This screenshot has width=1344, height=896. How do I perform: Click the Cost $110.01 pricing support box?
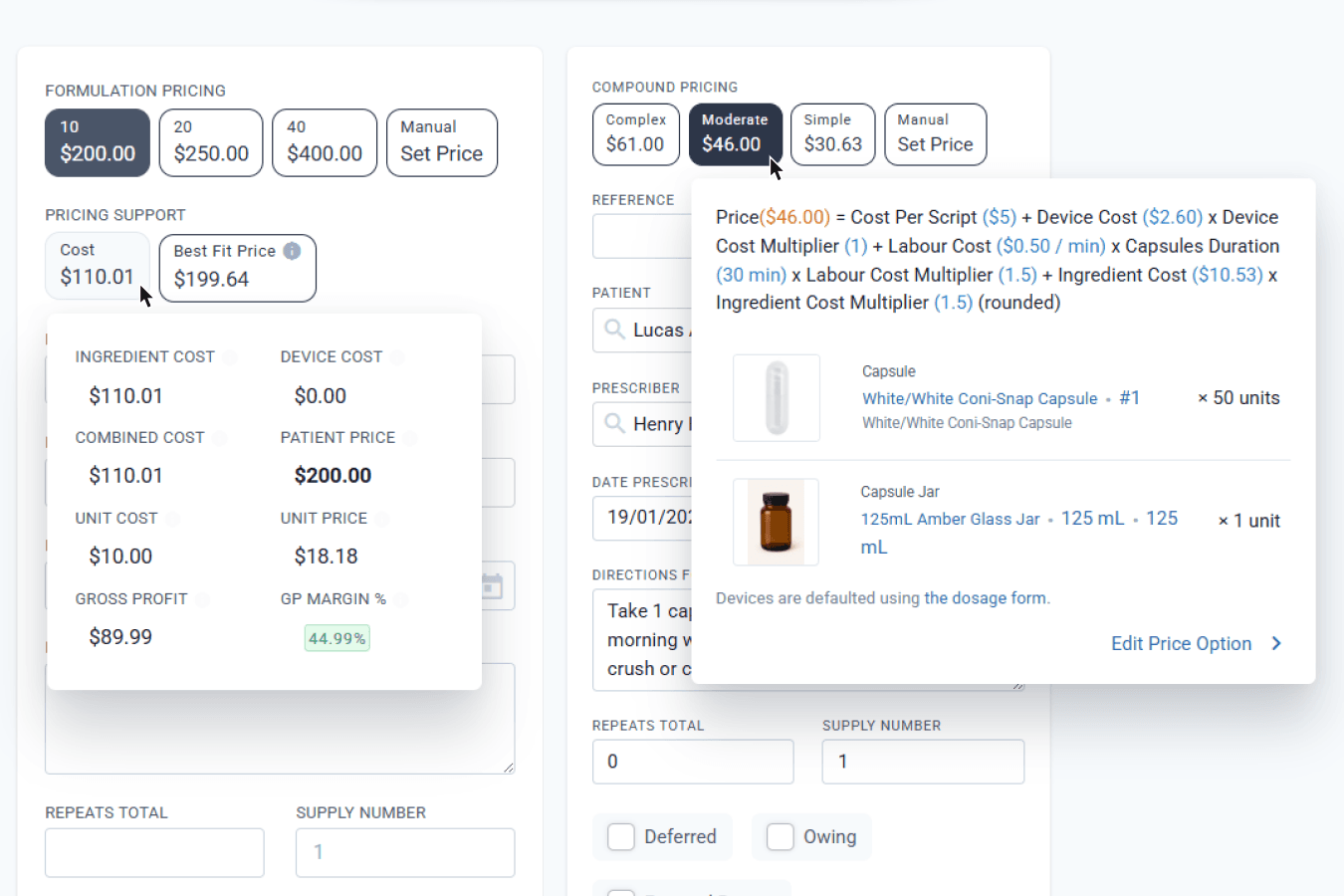pos(98,266)
